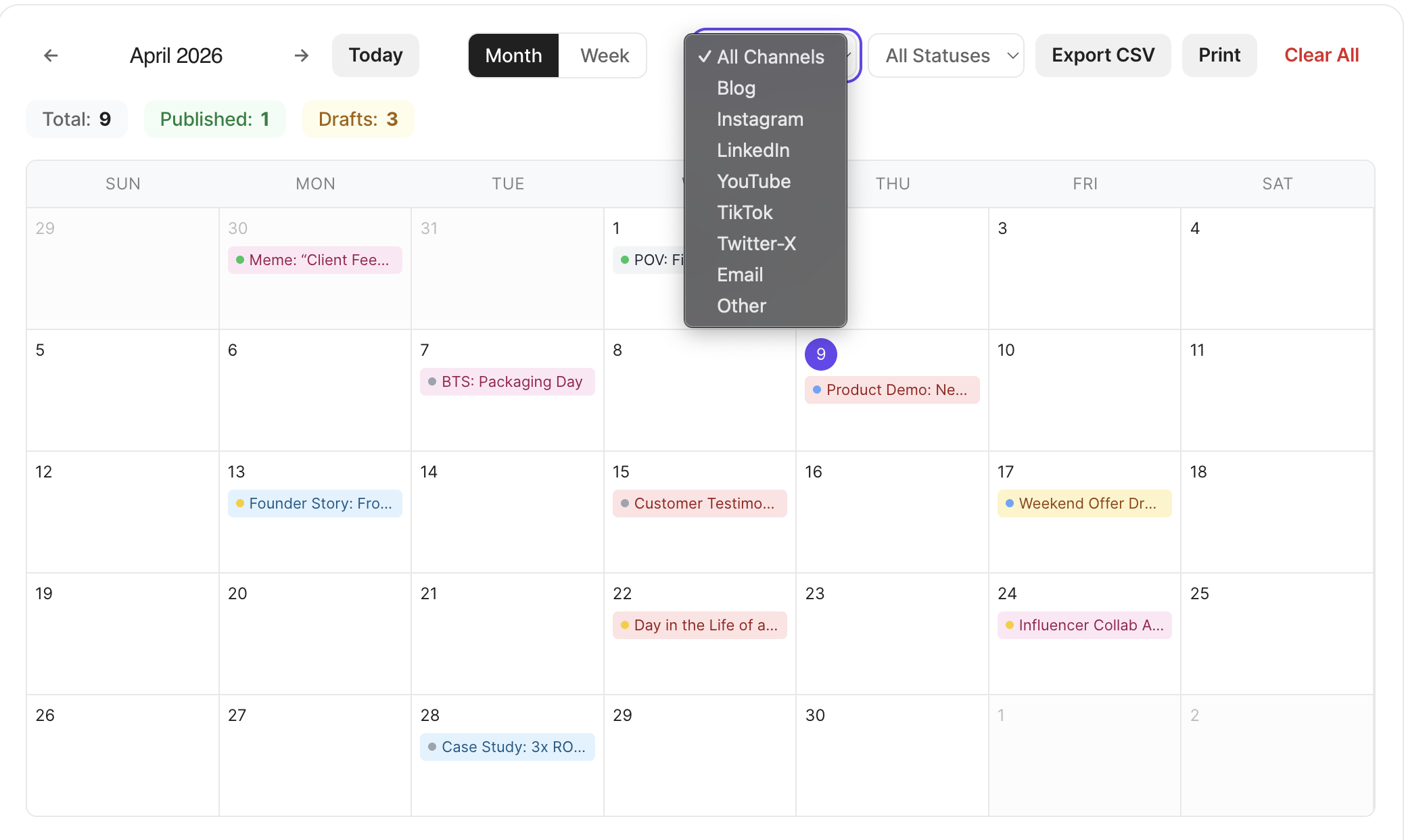This screenshot has width=1404, height=840.
Task: Jump to Today
Action: (x=375, y=55)
